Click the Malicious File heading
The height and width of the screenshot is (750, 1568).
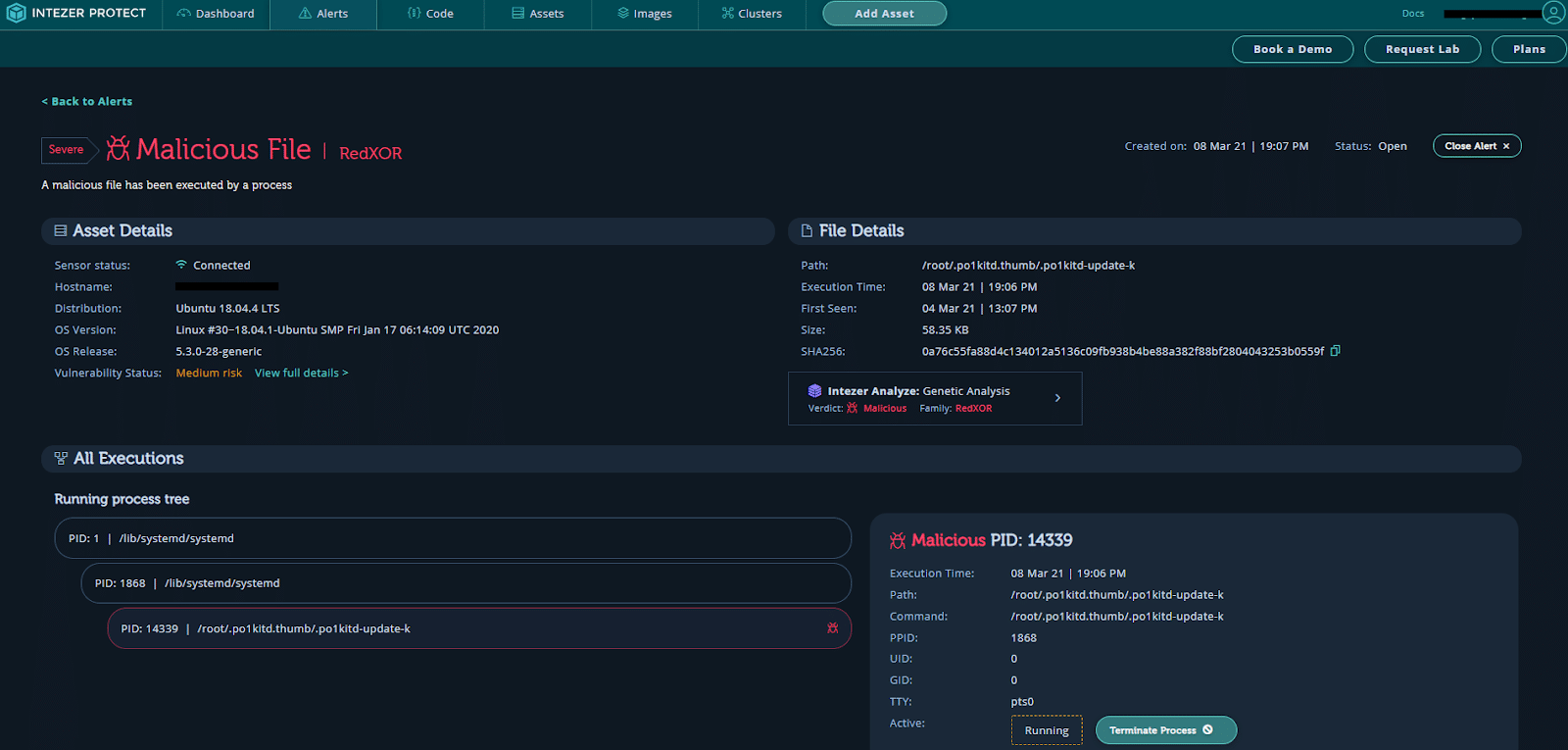pyautogui.click(x=223, y=149)
